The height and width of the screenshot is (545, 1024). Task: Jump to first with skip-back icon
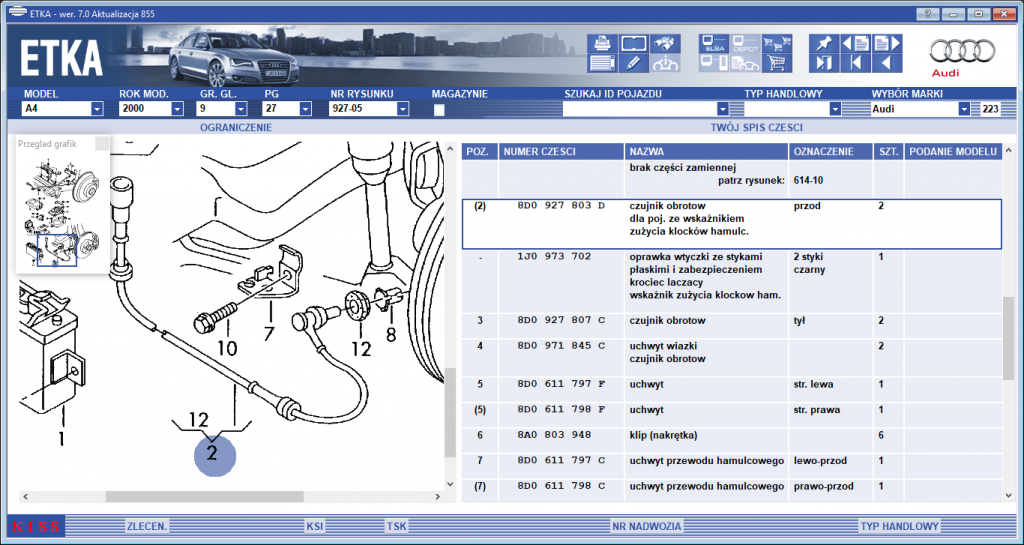[856, 63]
